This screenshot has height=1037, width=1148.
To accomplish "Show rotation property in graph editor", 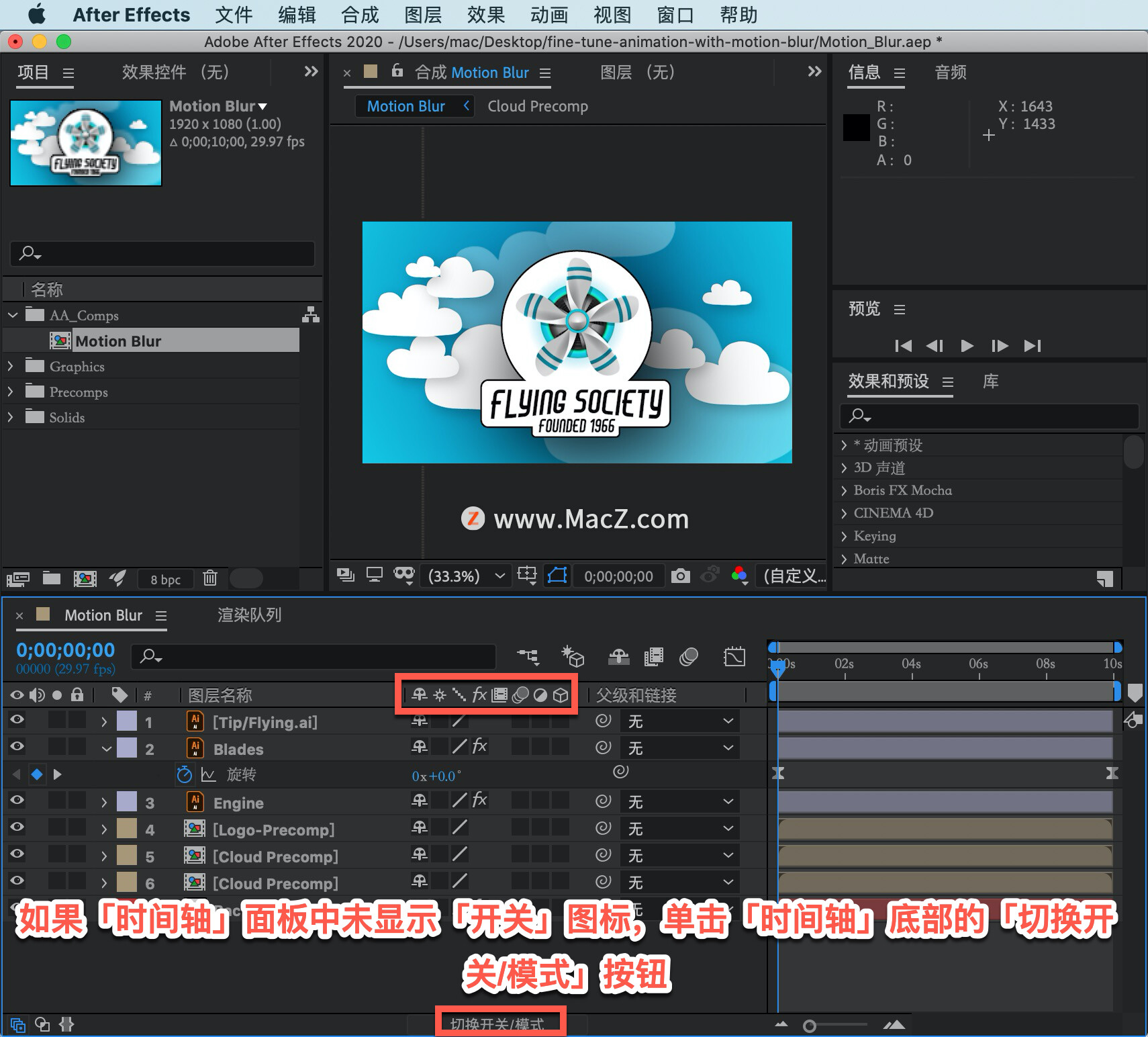I will coord(208,775).
